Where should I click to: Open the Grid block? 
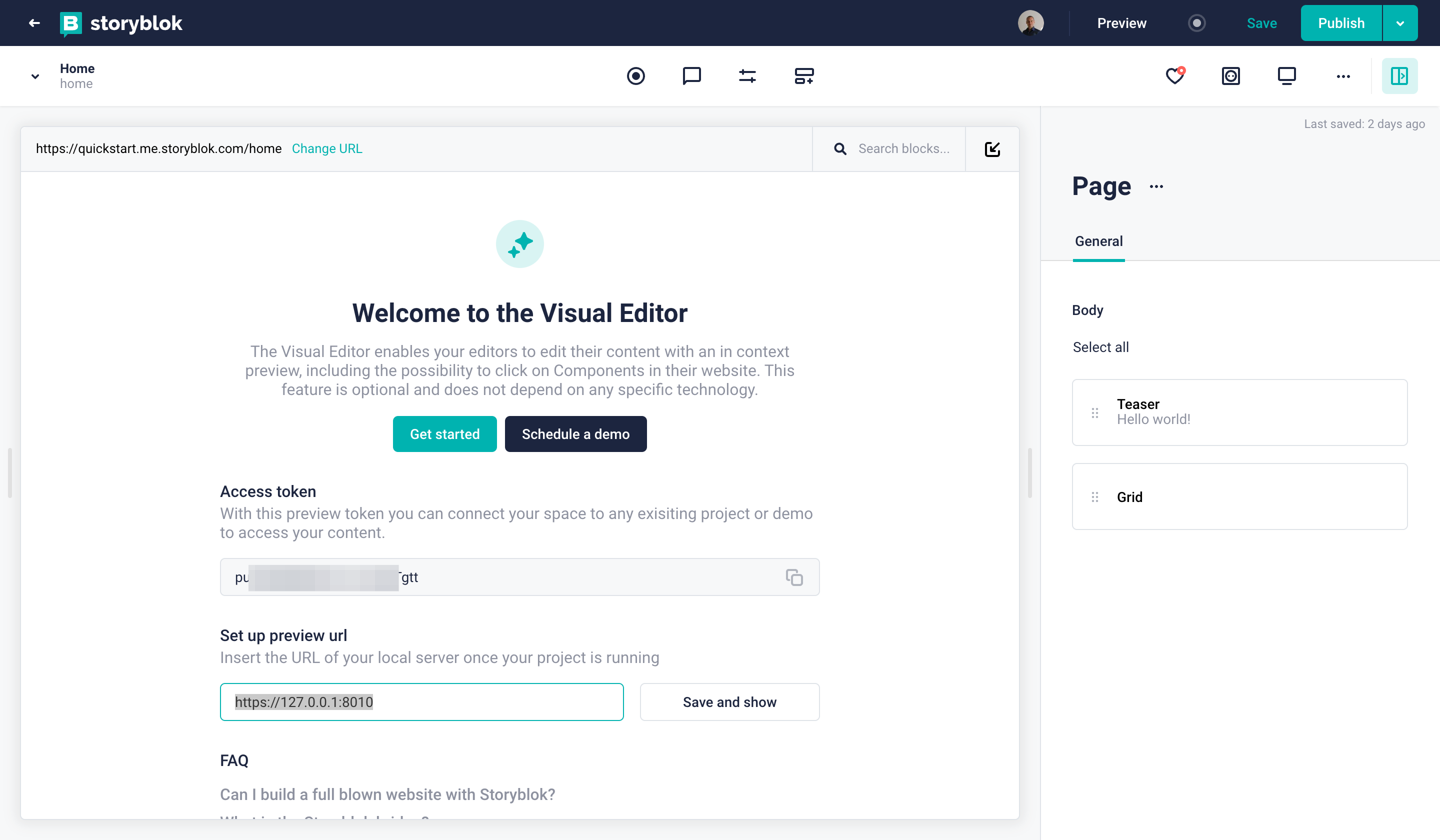pyautogui.click(x=1239, y=496)
